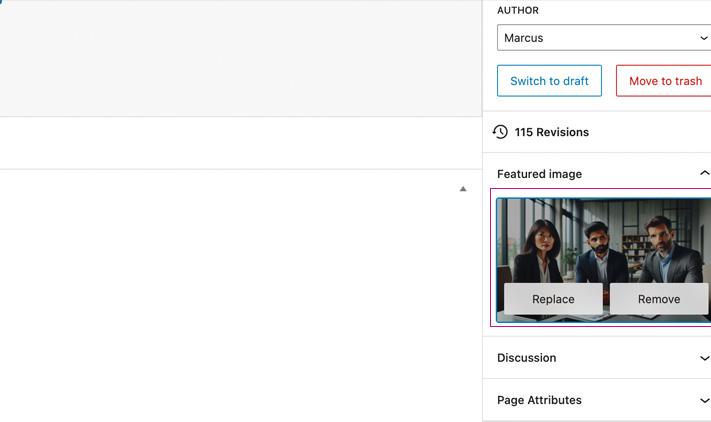The height and width of the screenshot is (422, 711).
Task: Click the revisions clock icon
Action: [x=500, y=132]
